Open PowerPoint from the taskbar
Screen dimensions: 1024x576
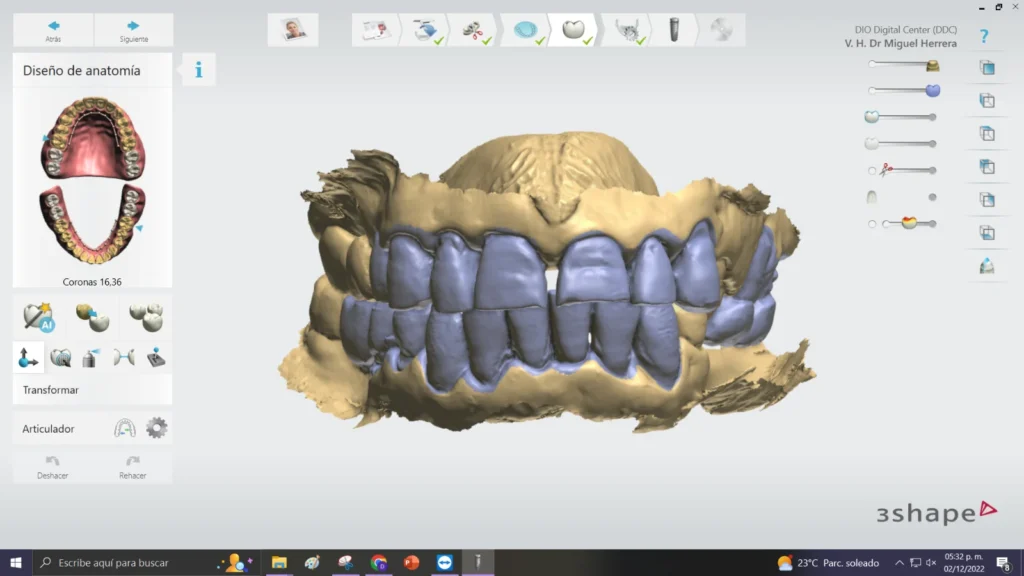coord(411,562)
